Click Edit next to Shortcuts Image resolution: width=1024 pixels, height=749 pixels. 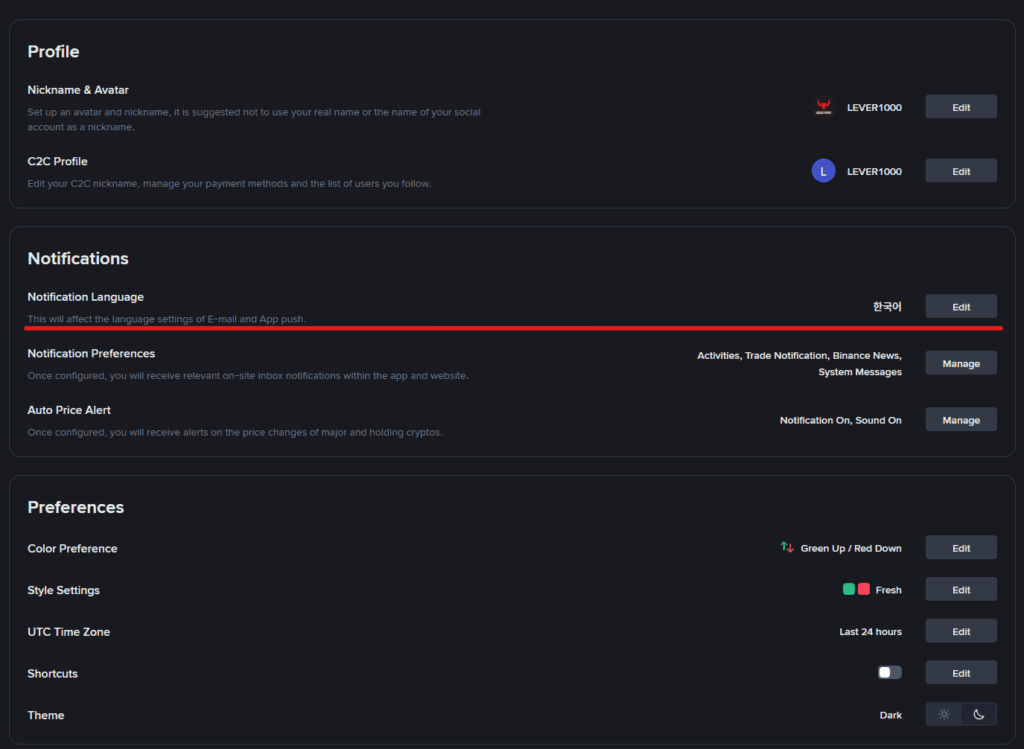(960, 672)
